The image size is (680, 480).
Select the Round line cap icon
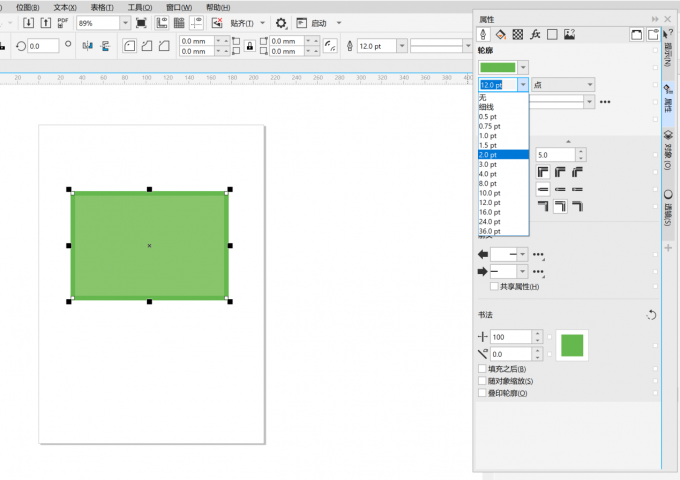coord(560,189)
